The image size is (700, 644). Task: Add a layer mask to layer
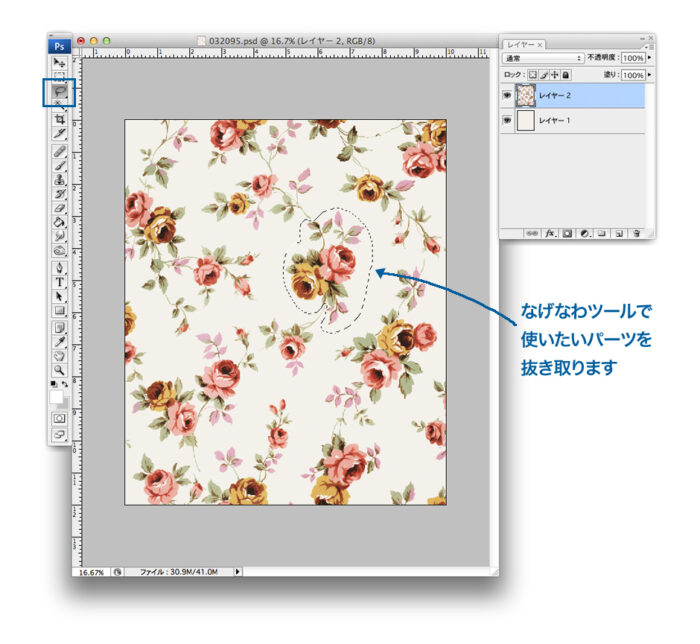[566, 232]
